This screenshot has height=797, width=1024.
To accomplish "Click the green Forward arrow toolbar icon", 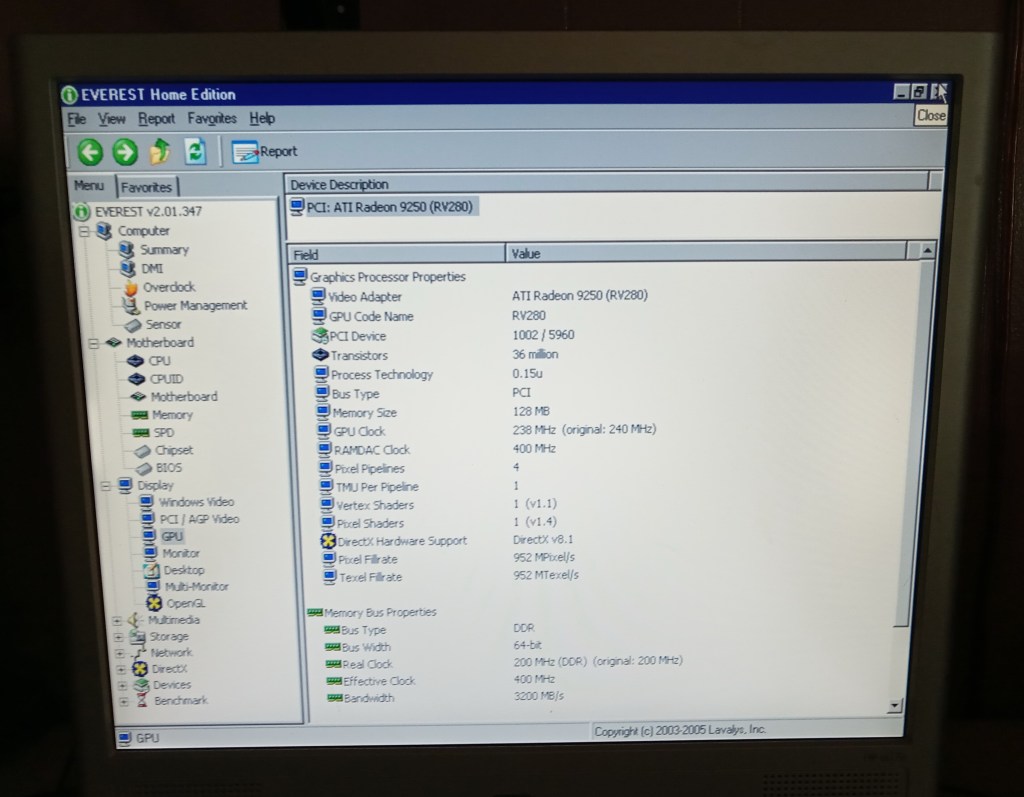I will pyautogui.click(x=125, y=152).
